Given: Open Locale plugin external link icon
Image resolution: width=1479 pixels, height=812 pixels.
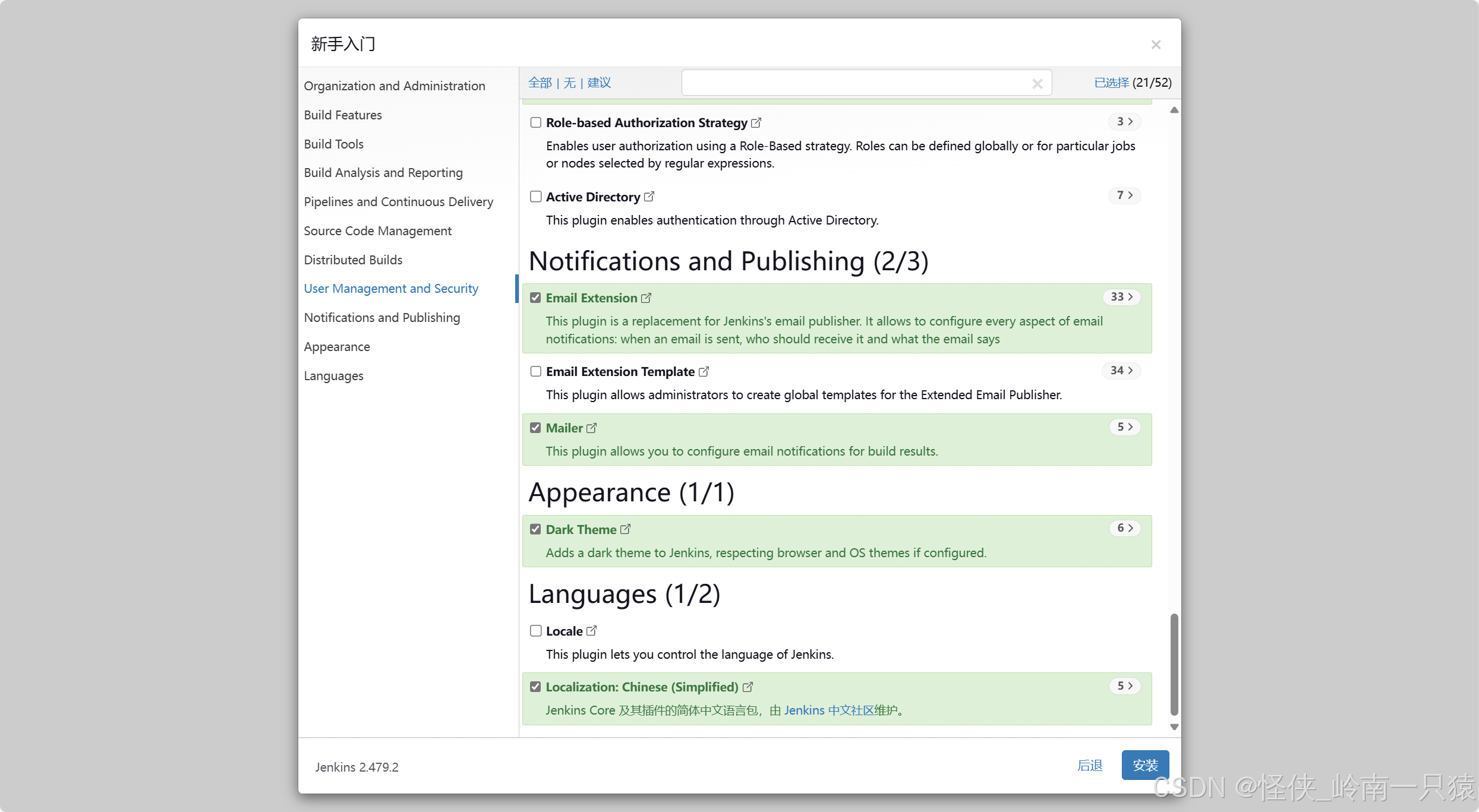Looking at the screenshot, I should (591, 631).
